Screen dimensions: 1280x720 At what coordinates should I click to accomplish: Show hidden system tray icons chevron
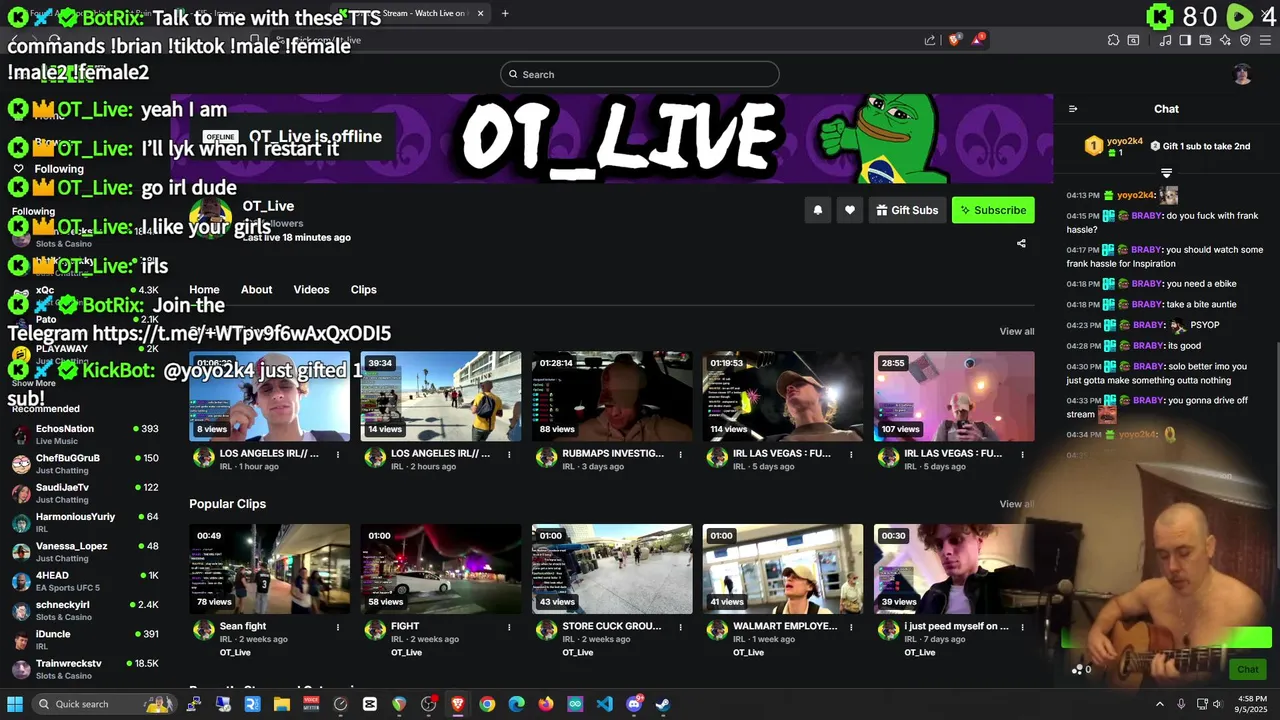(1160, 704)
